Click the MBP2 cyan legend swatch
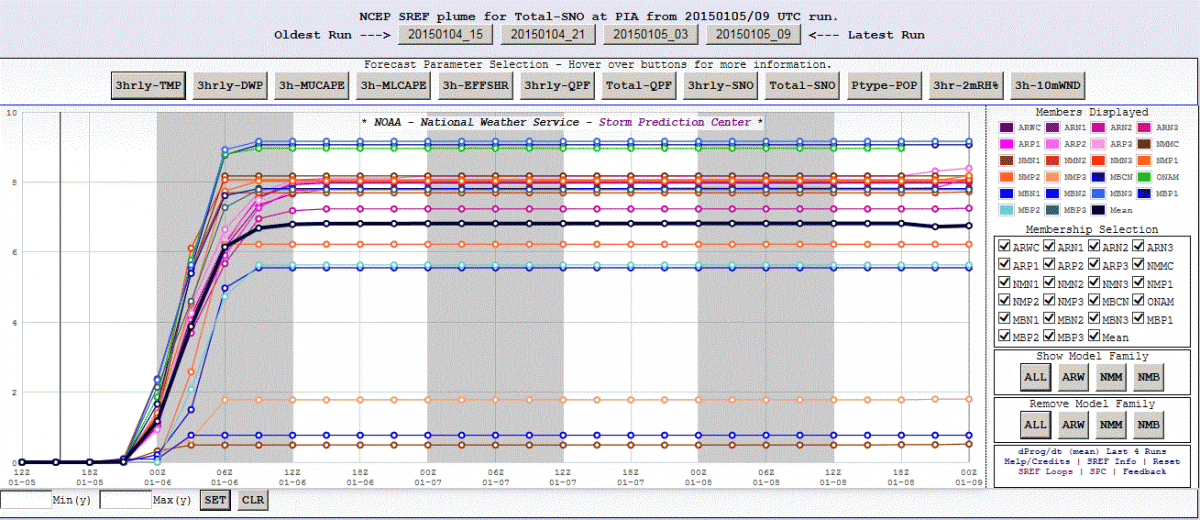 point(1007,208)
